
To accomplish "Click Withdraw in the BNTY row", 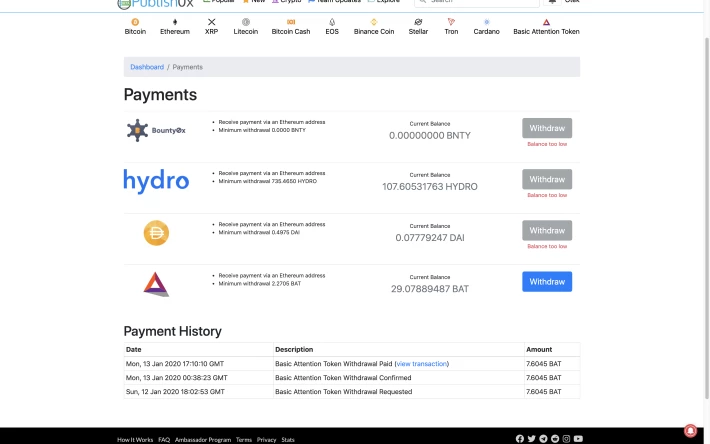I will tap(547, 128).
